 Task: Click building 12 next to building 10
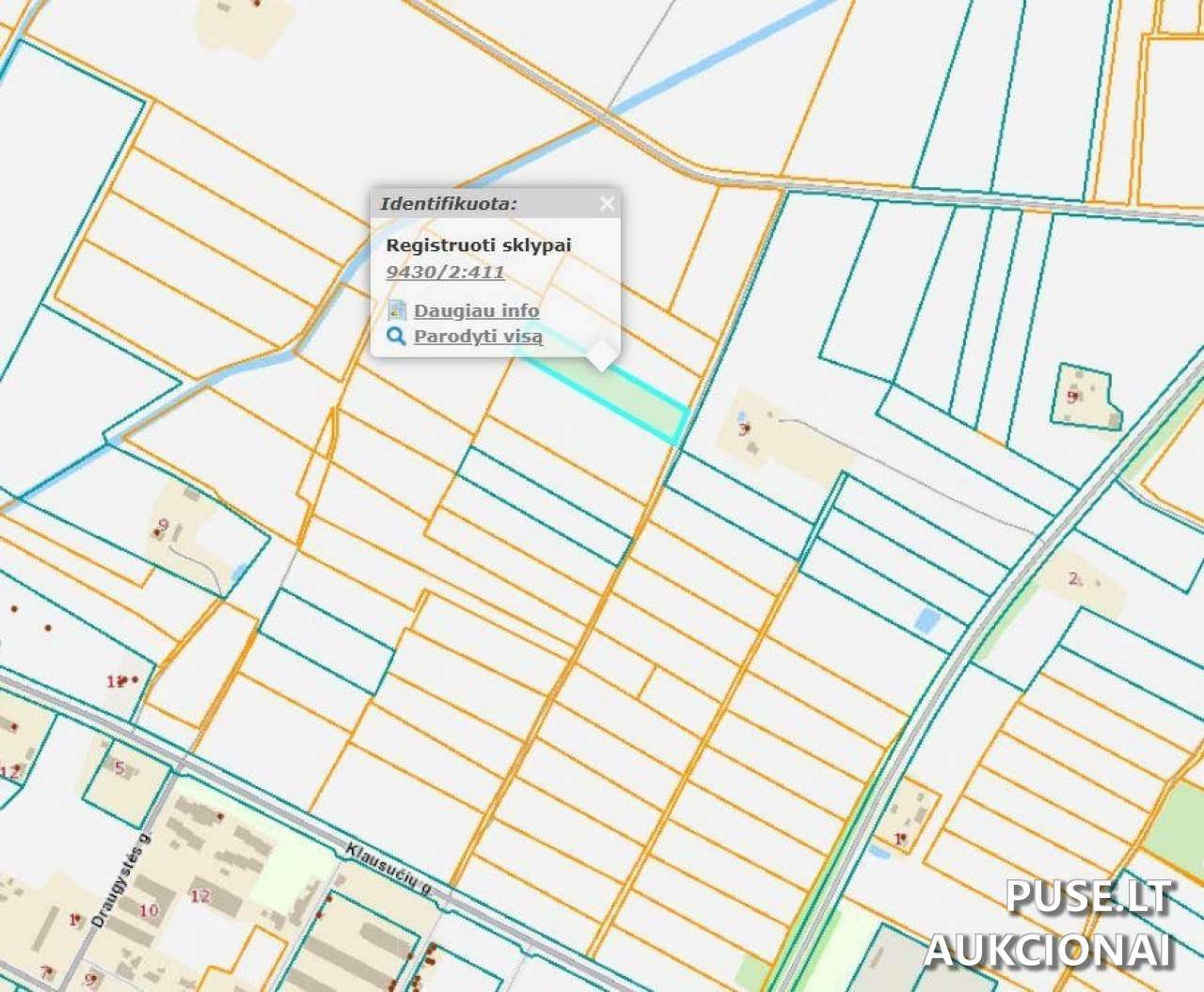[x=199, y=896]
